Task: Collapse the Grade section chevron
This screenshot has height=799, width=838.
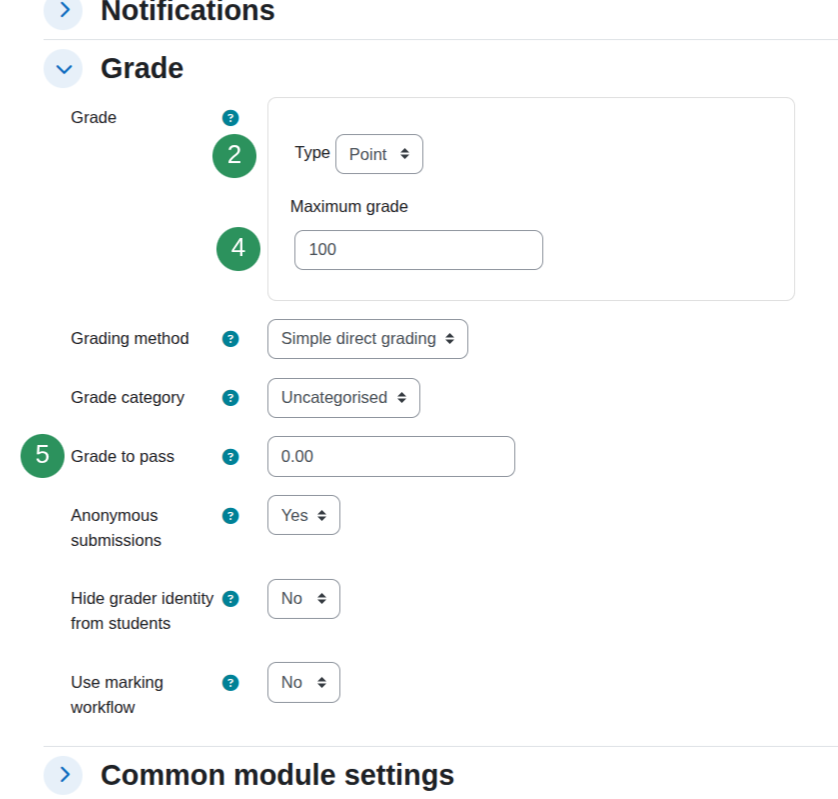Action: pos(64,69)
